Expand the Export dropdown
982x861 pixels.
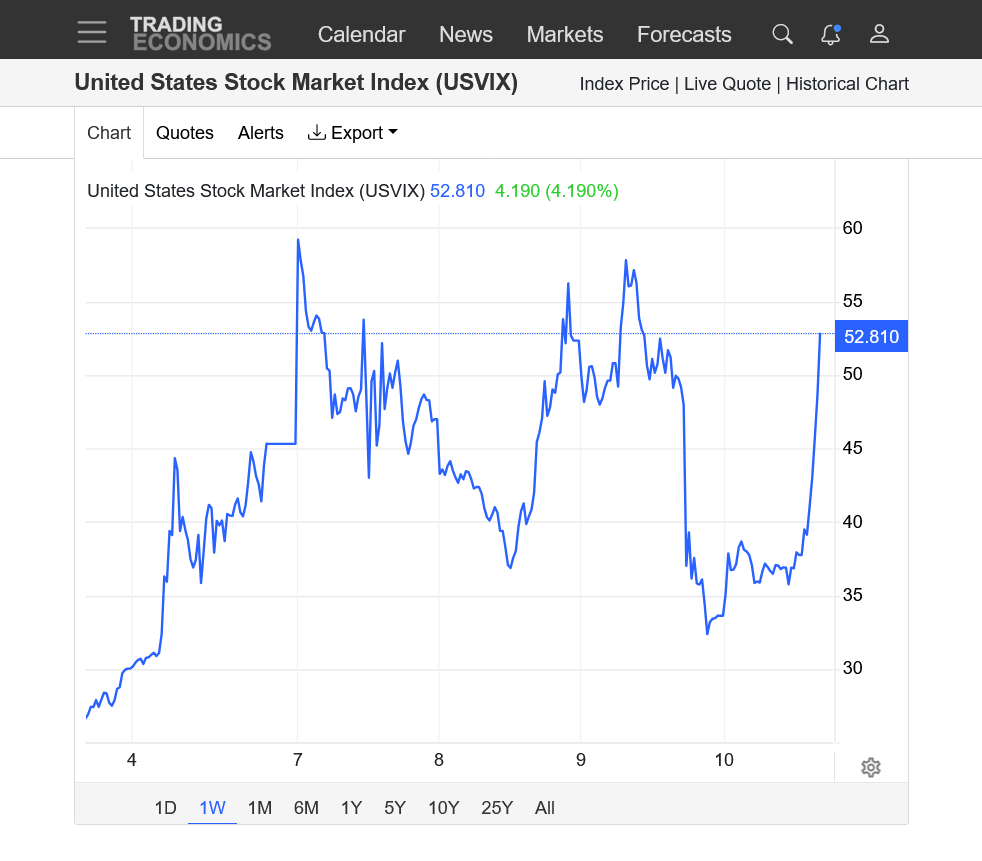[352, 133]
